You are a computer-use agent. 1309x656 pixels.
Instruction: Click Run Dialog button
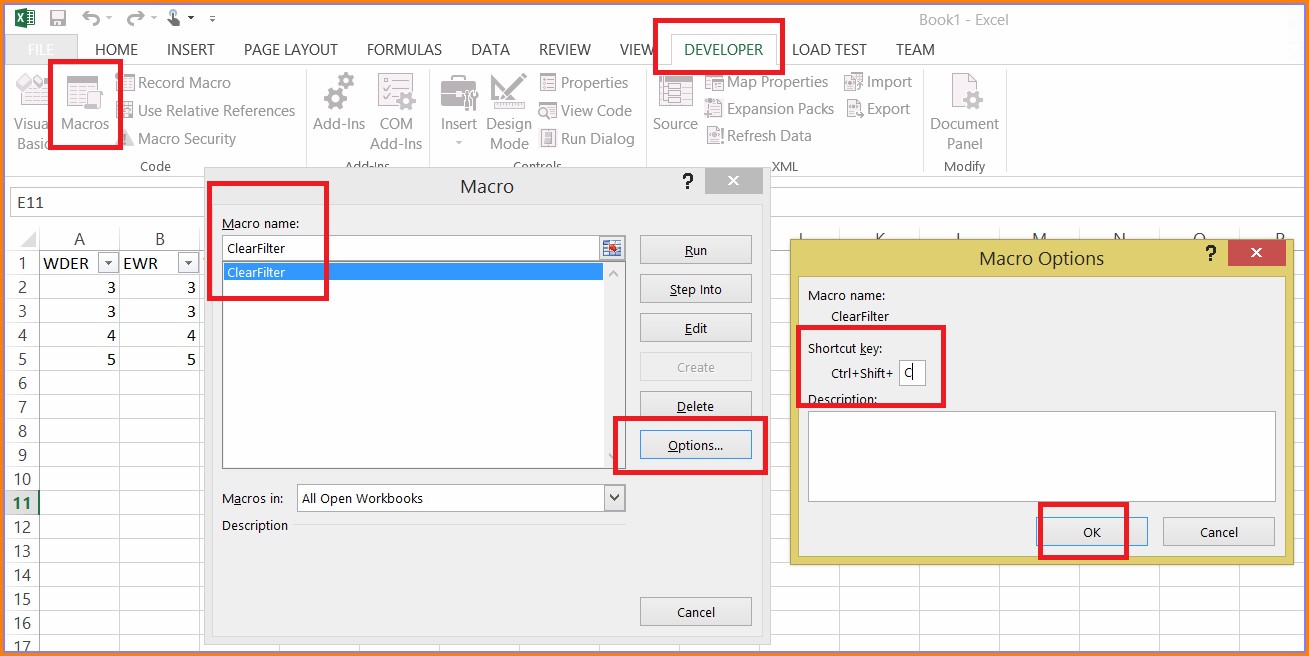click(x=587, y=139)
